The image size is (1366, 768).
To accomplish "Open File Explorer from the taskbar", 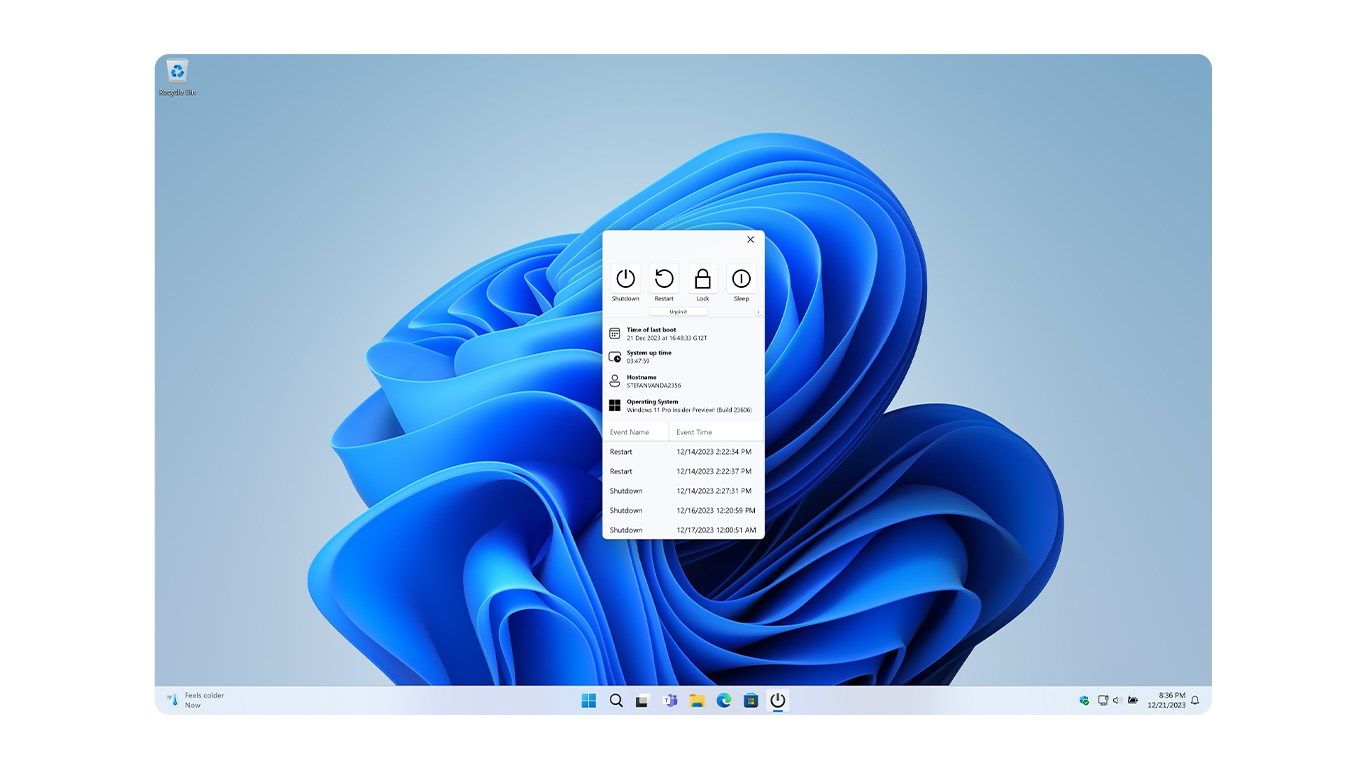I will click(697, 700).
